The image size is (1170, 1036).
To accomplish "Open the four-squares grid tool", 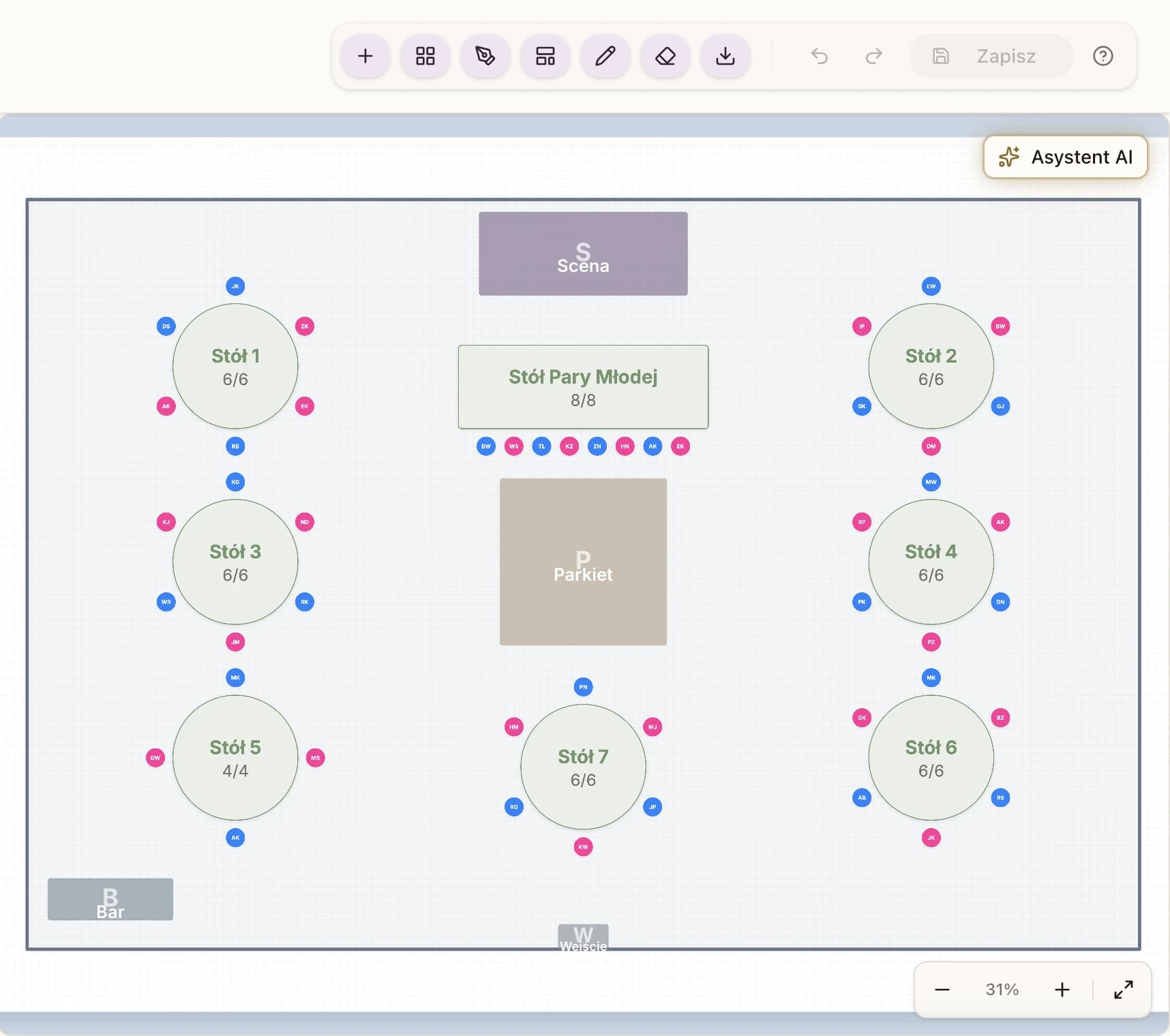I will (x=425, y=56).
